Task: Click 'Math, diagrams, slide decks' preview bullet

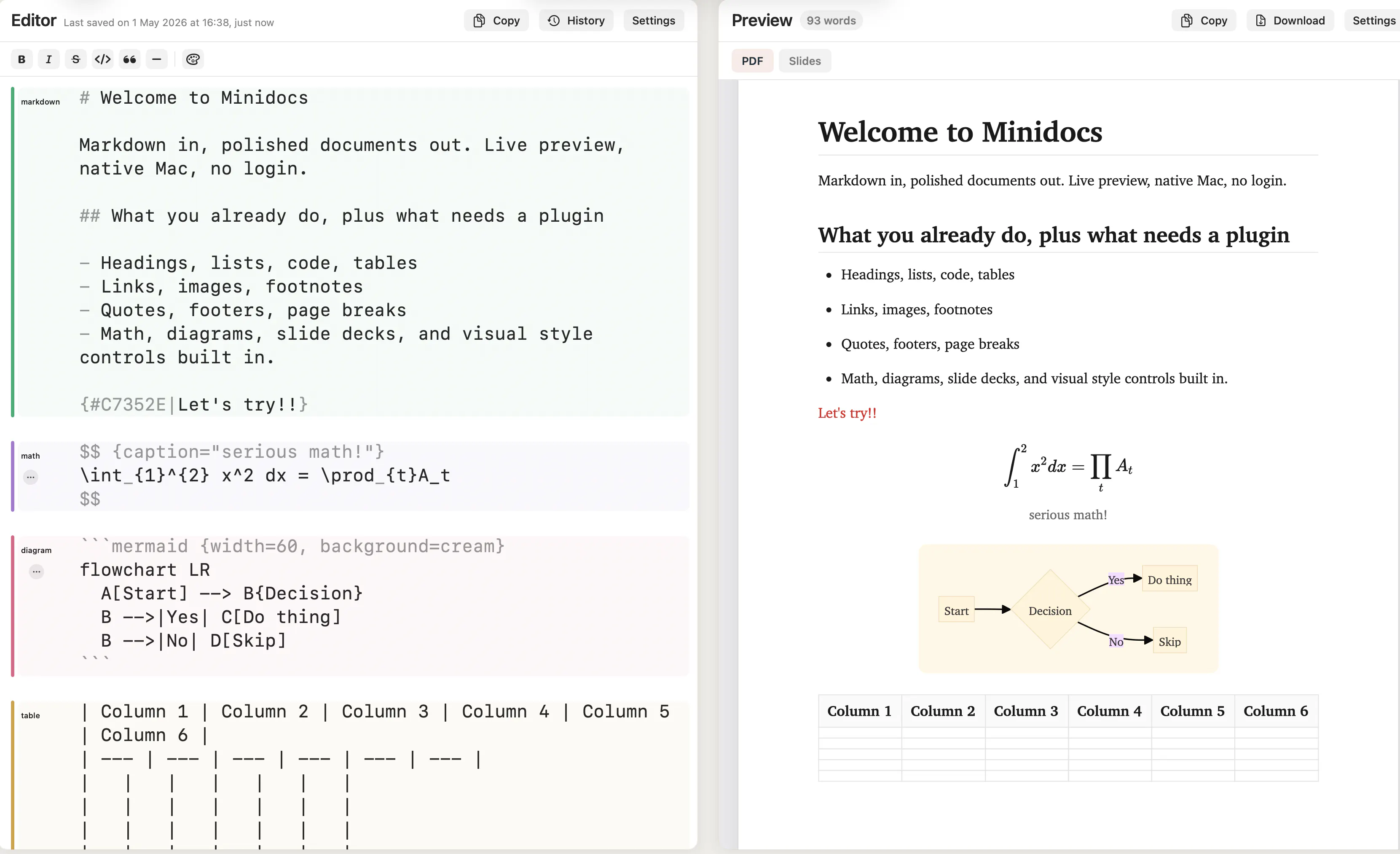Action: [x=1034, y=379]
